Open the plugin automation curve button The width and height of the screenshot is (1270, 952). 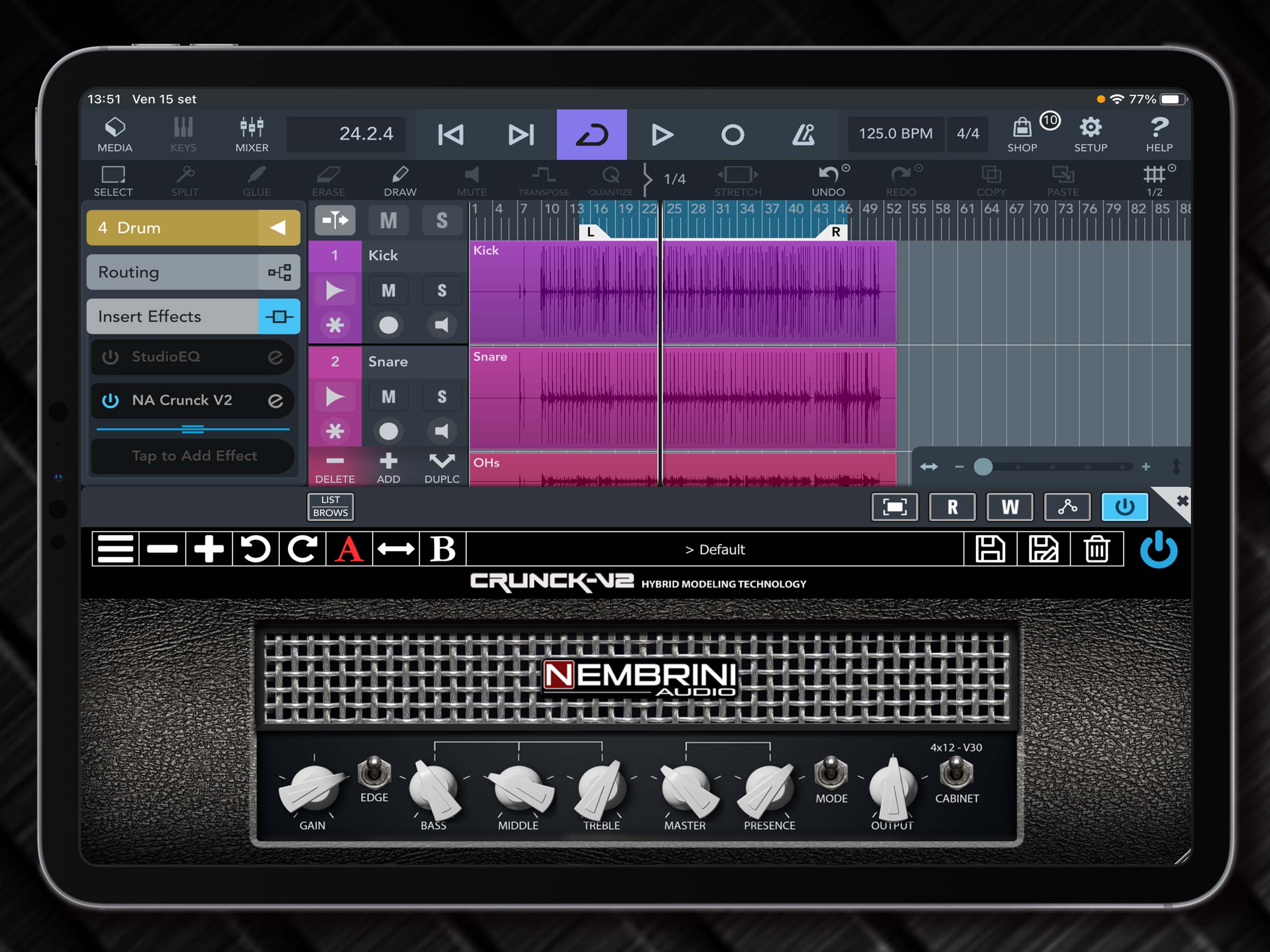[1067, 507]
